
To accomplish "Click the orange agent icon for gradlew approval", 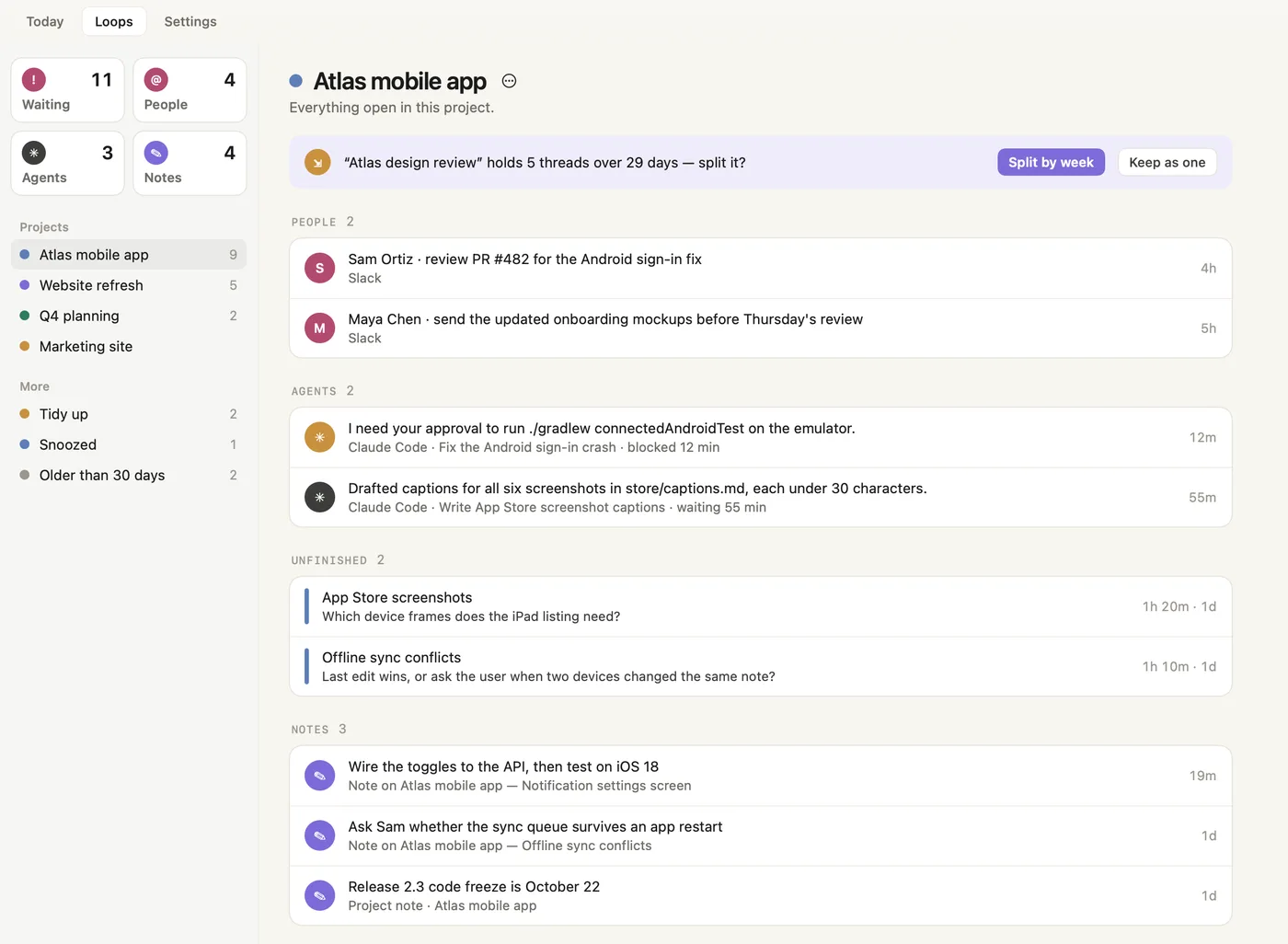I will click(319, 438).
